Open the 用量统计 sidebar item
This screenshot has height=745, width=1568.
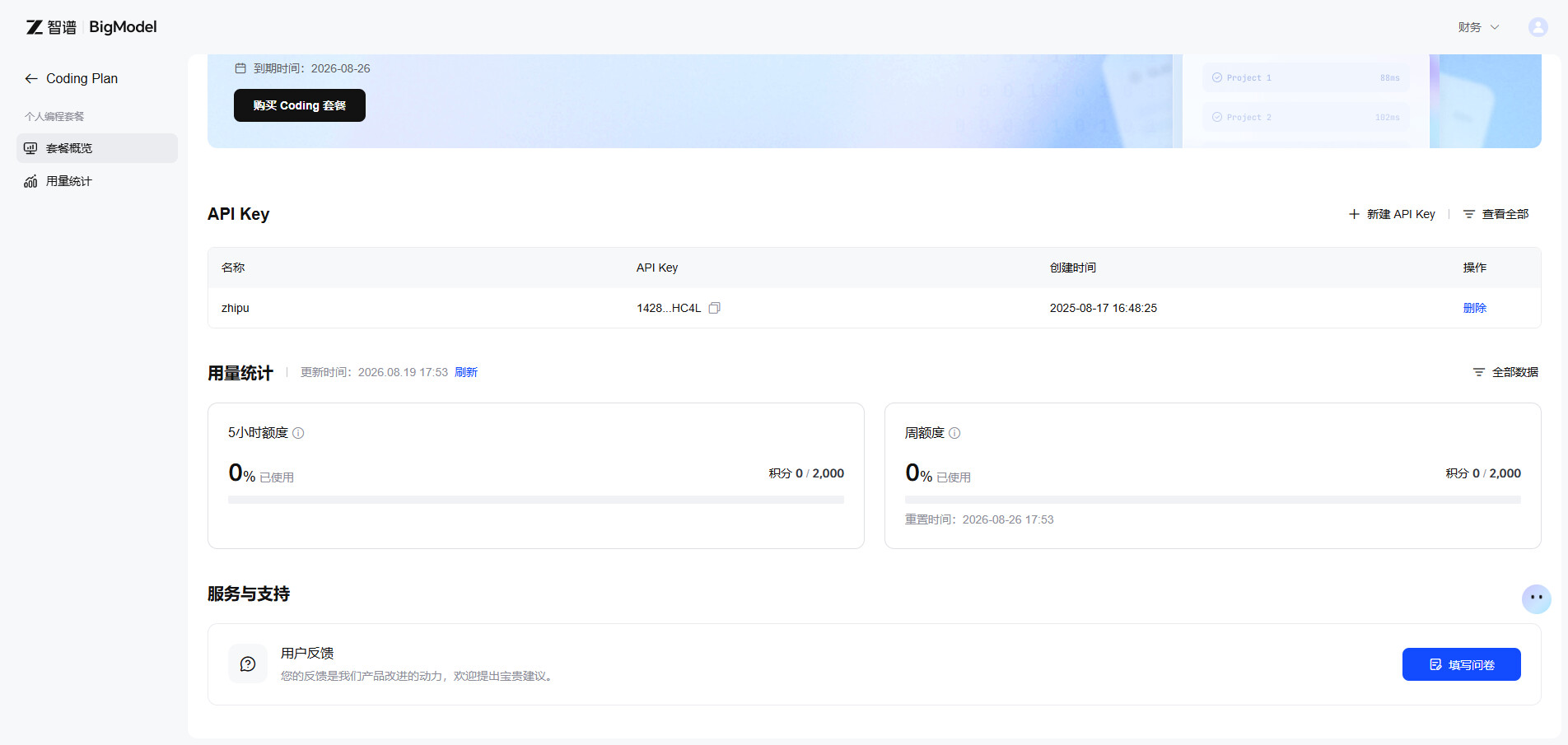[97, 181]
